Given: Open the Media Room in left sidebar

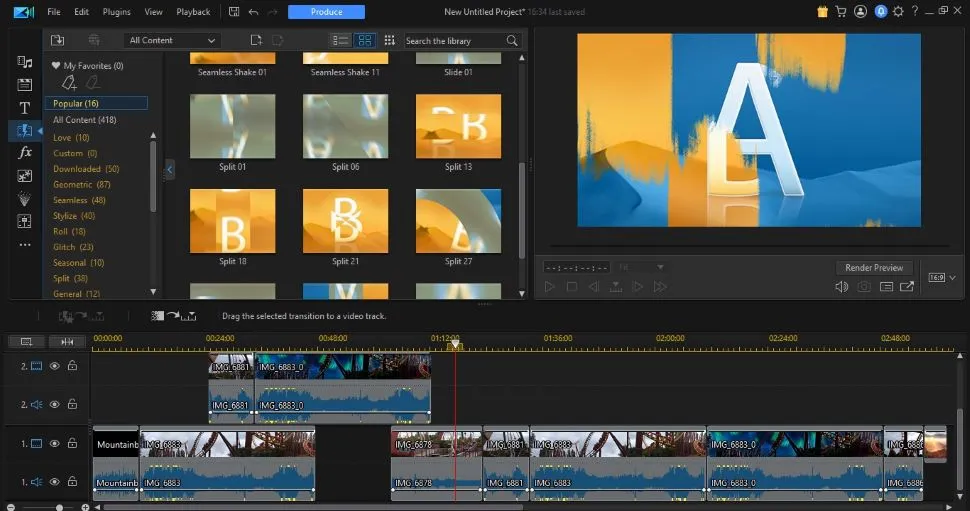Looking at the screenshot, I should click(x=25, y=62).
